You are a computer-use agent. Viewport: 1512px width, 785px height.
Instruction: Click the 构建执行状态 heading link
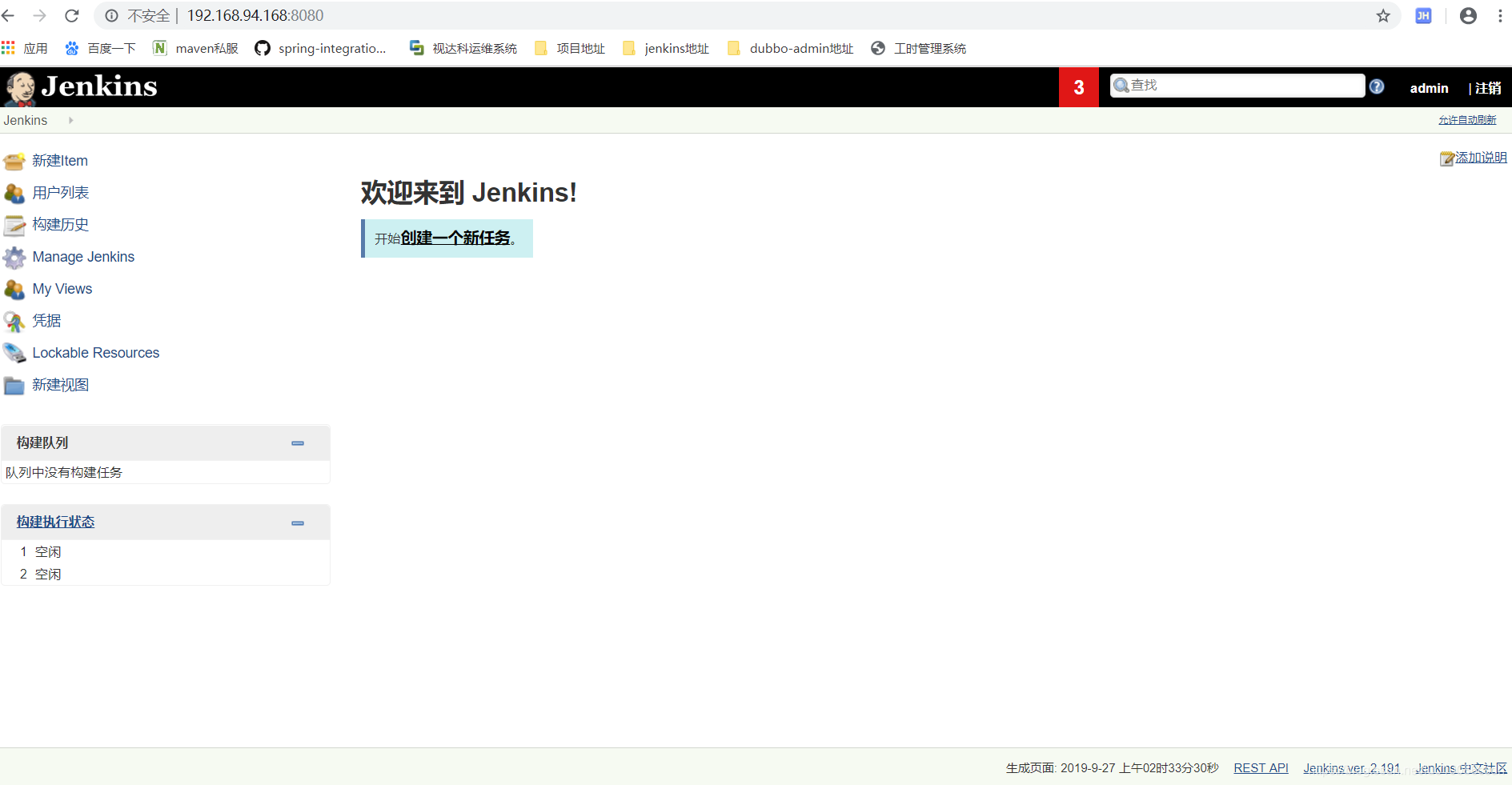[x=55, y=522]
